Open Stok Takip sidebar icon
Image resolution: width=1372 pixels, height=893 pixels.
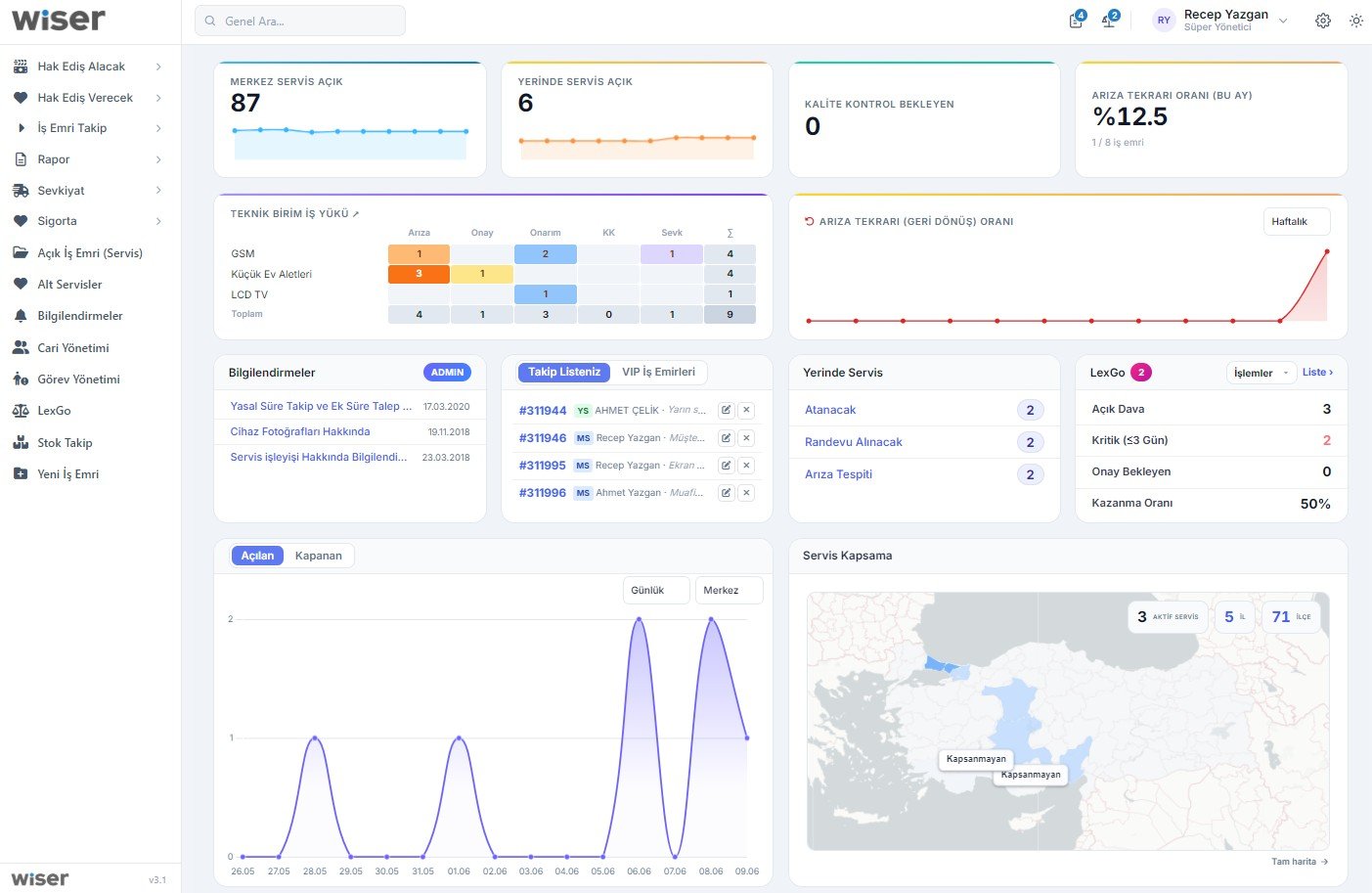pos(21,443)
